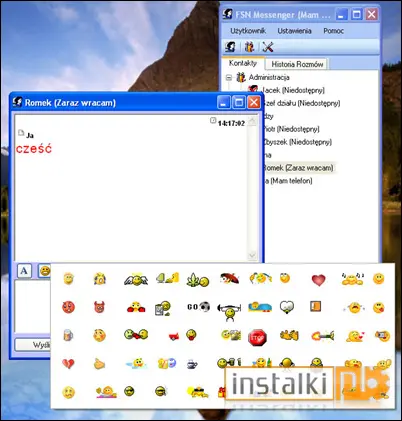Insert the boxing gloves smiley emoticon
Screen dimensions: 402x421
coord(136,307)
